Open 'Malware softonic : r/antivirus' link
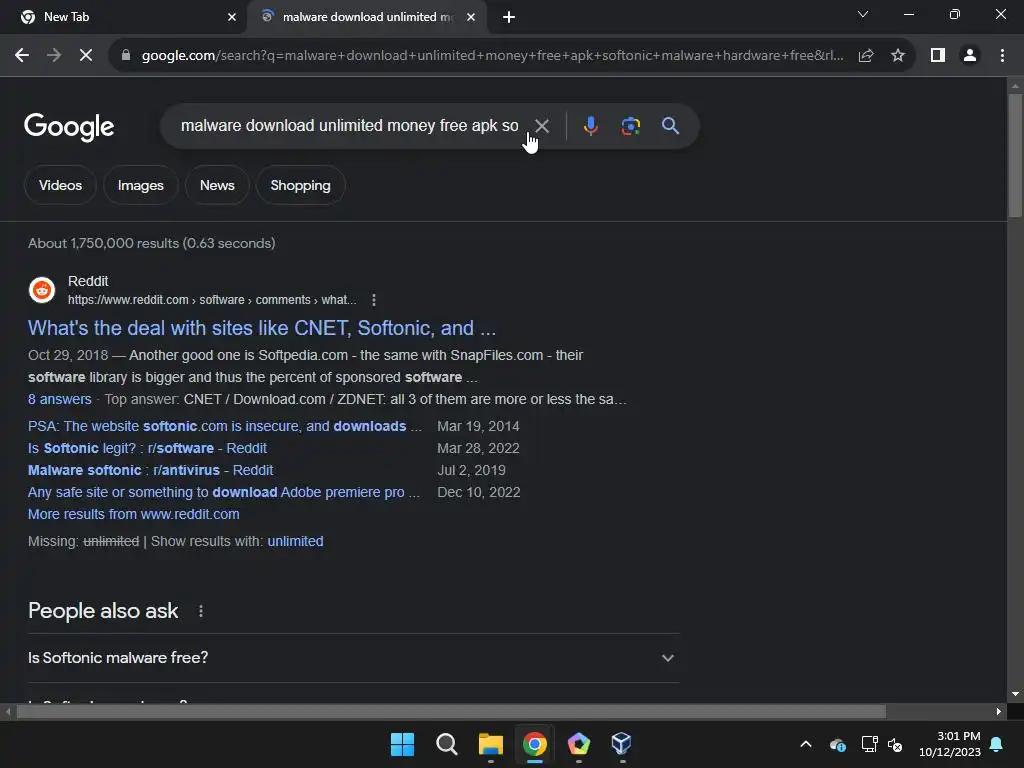1024x768 pixels. point(150,470)
